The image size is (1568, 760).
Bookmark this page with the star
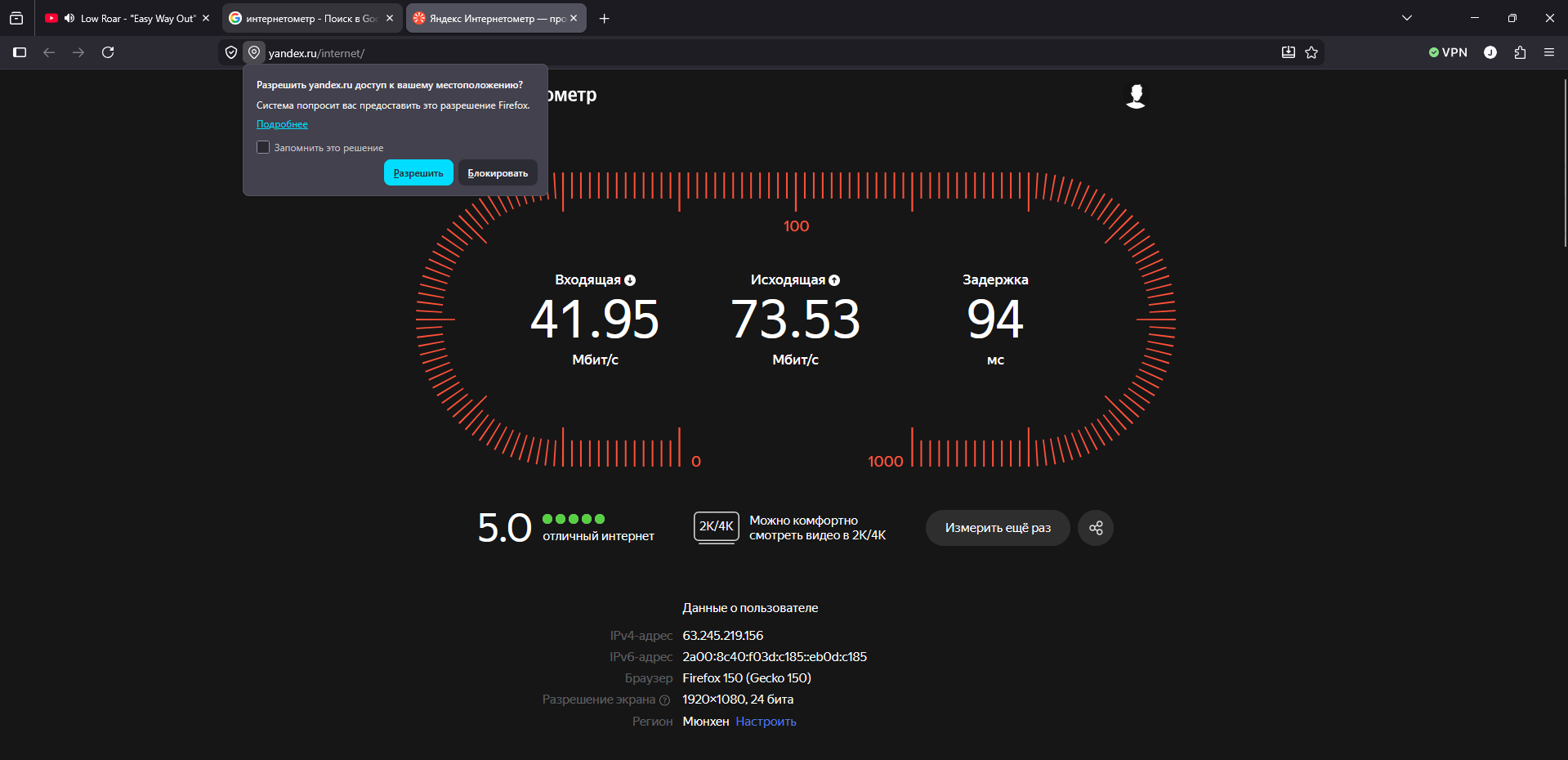click(x=1311, y=52)
